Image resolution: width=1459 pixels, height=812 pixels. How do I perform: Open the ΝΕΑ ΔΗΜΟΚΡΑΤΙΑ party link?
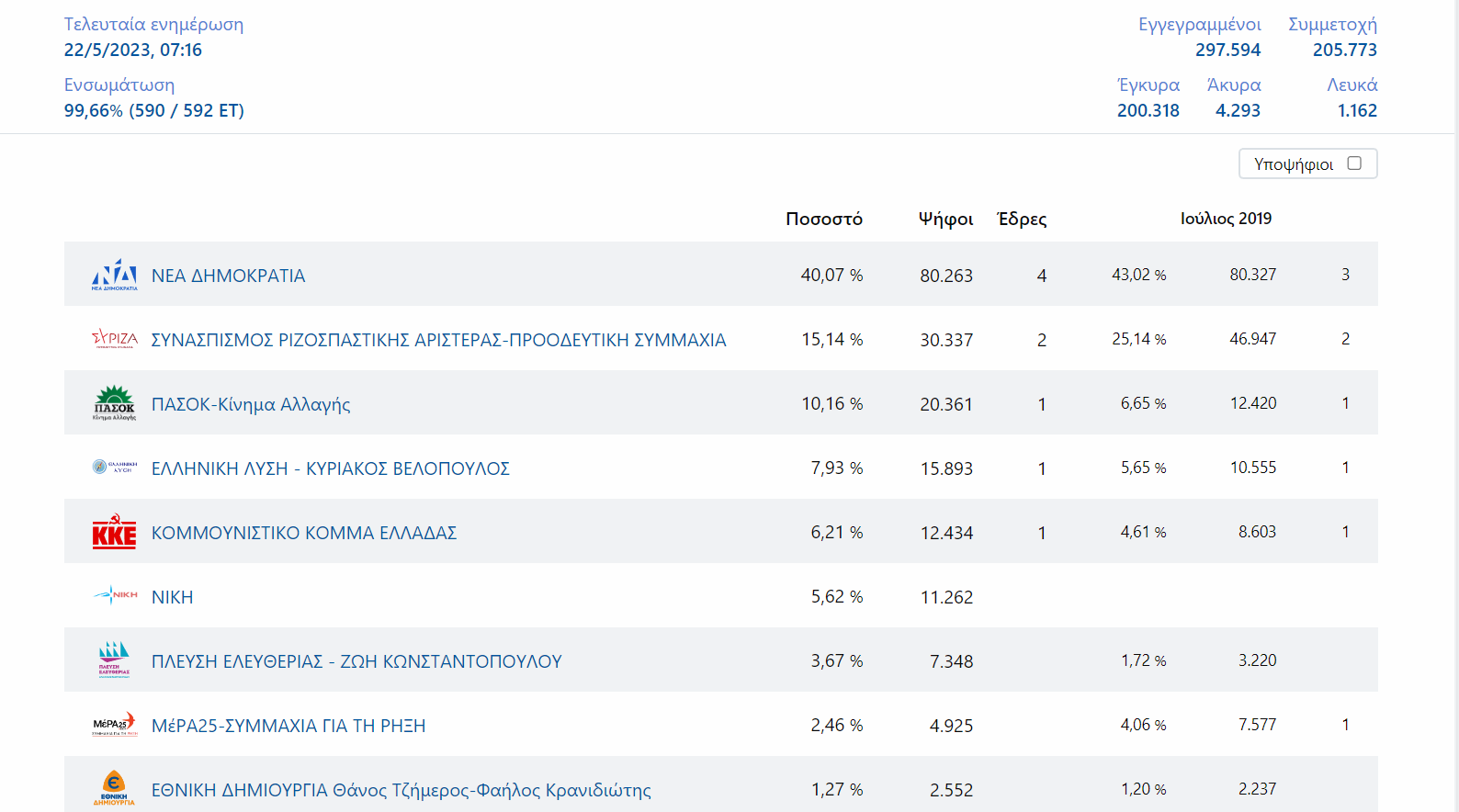228,276
